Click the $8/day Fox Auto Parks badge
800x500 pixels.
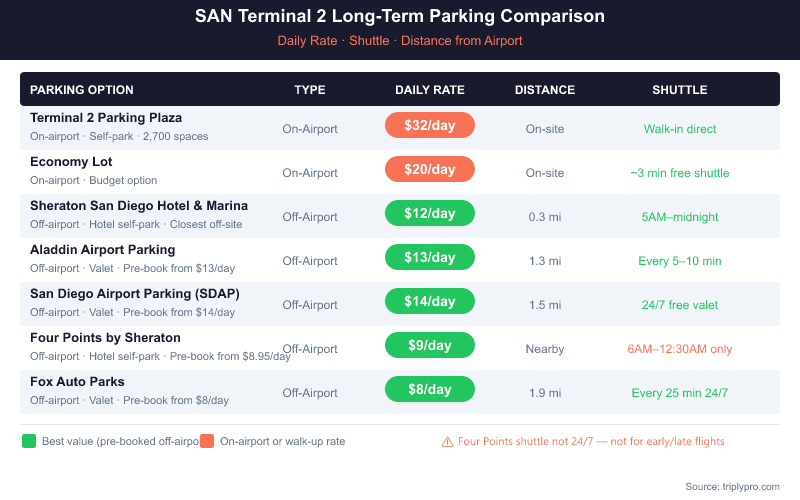point(429,389)
